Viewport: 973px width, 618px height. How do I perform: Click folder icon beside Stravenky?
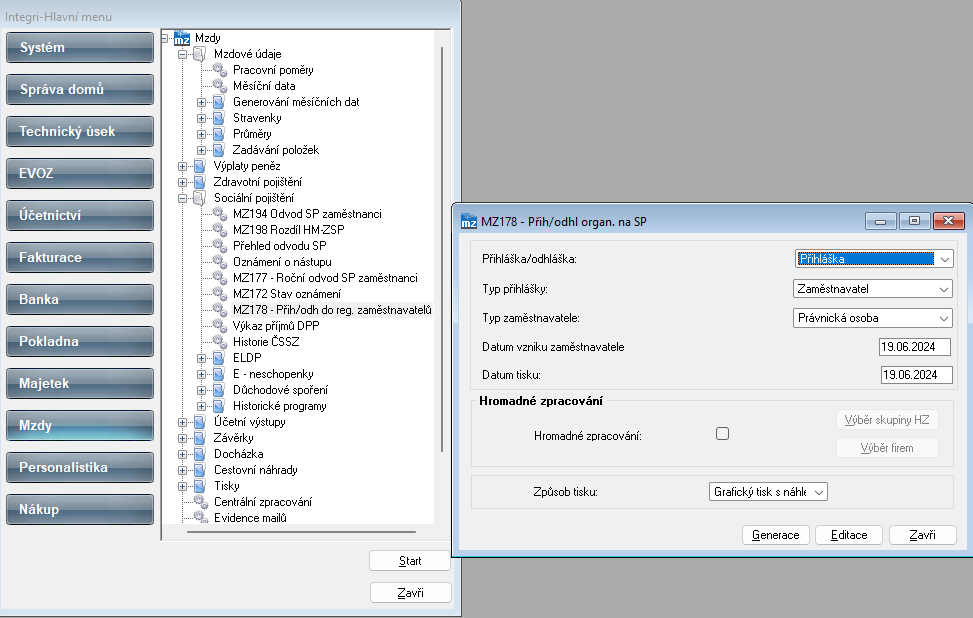pyautogui.click(x=218, y=118)
